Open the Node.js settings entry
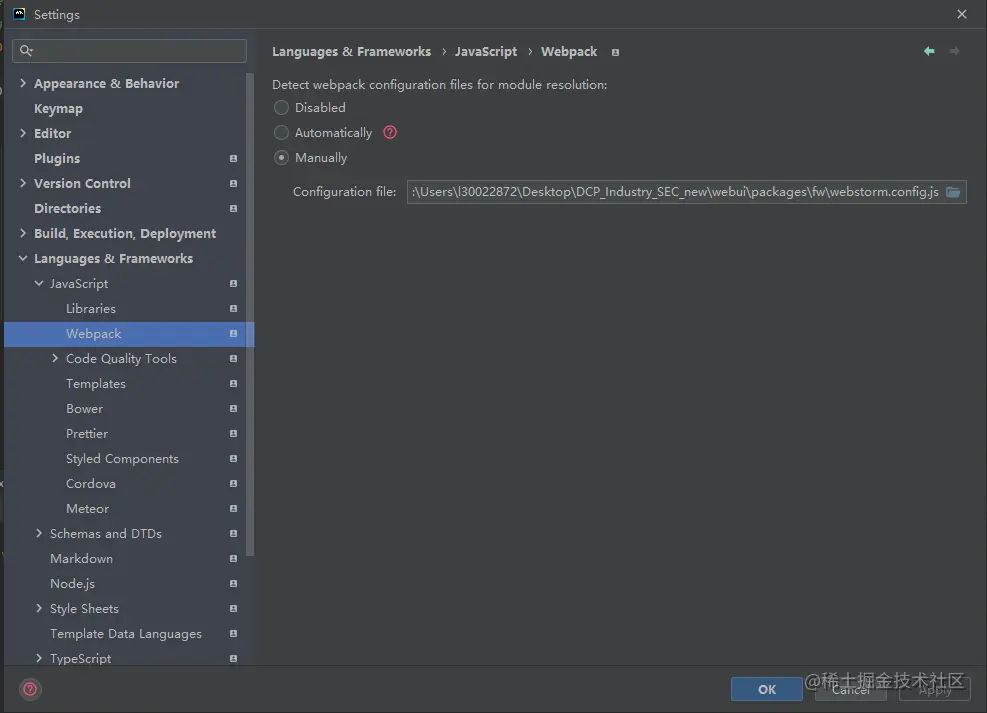The width and height of the screenshot is (987, 713). pos(72,584)
